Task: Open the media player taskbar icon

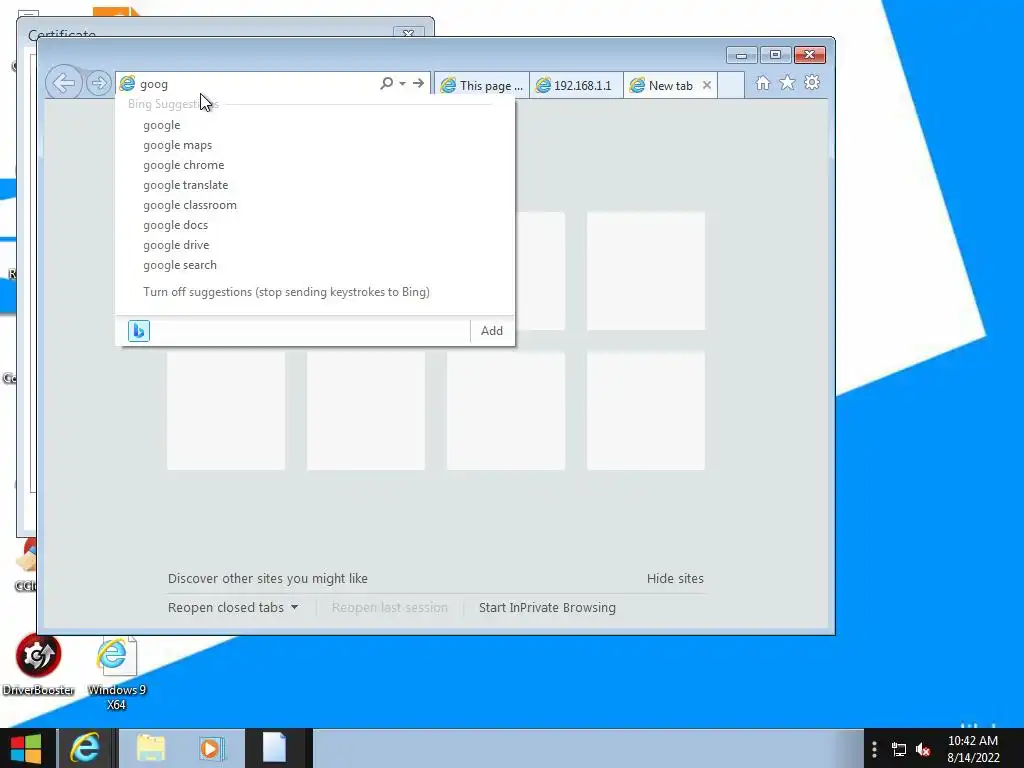Action: [212, 748]
